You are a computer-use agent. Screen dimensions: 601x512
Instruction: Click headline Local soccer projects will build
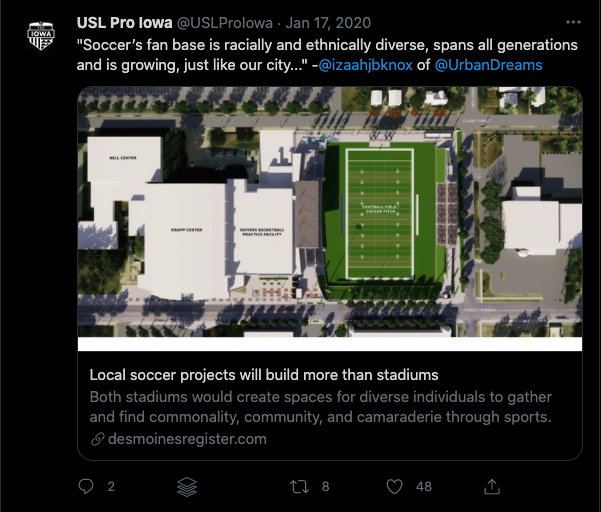point(264,375)
